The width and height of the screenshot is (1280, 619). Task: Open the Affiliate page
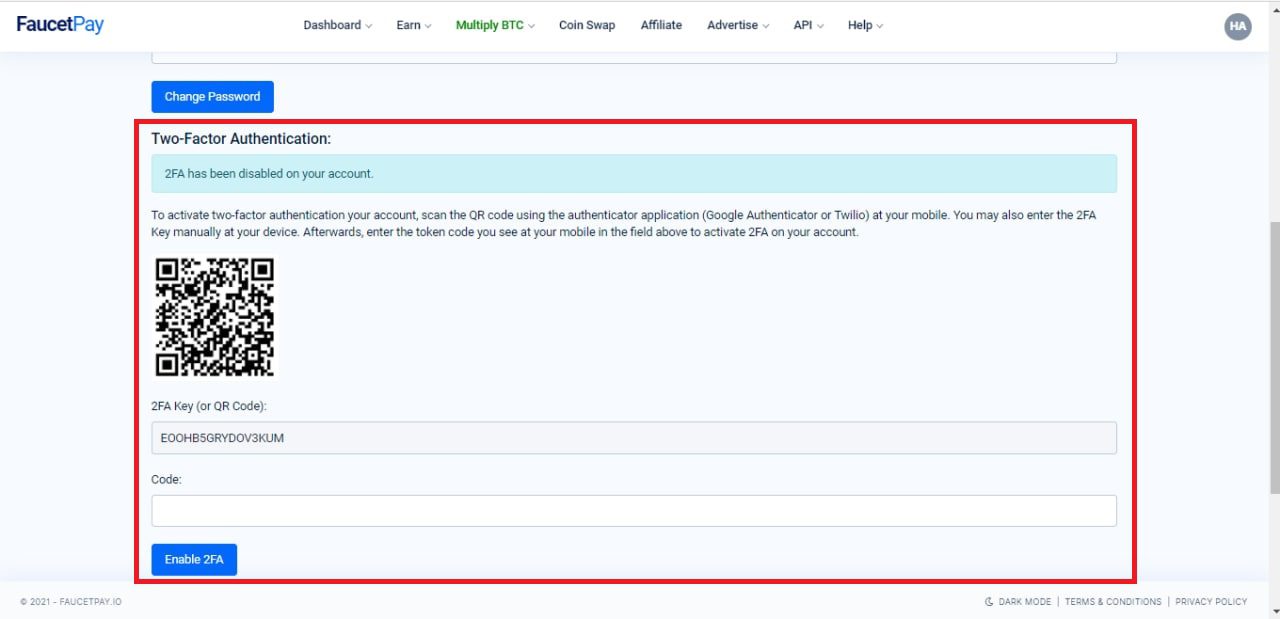pyautogui.click(x=661, y=25)
